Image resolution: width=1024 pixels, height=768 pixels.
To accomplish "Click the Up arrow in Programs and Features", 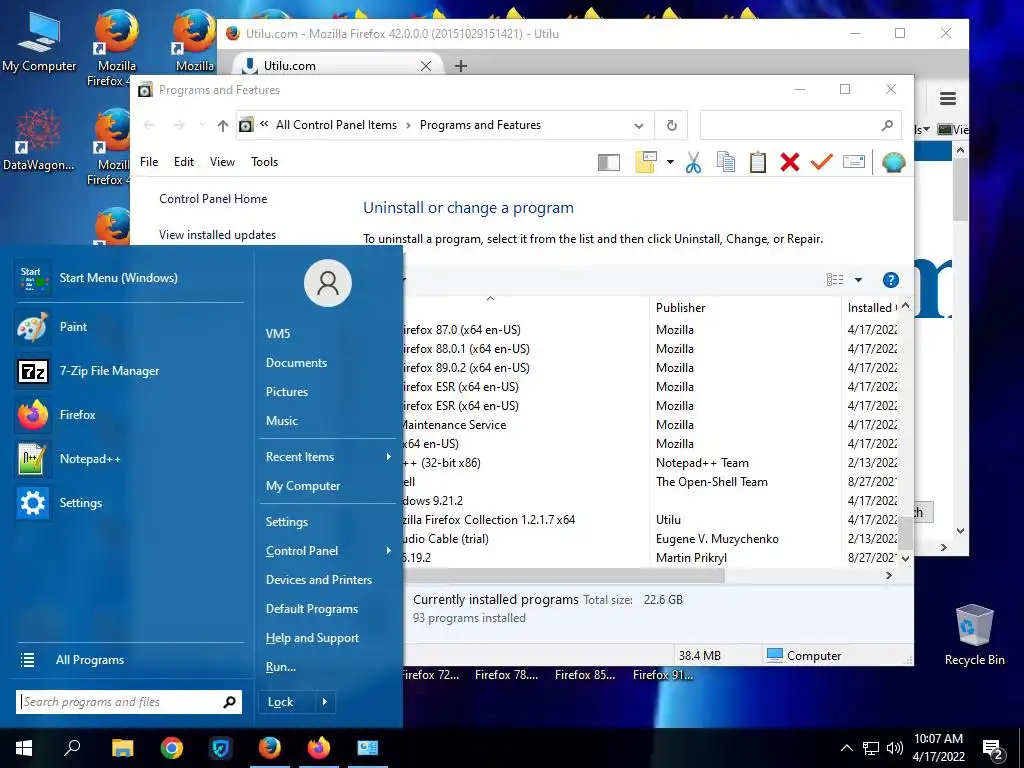I will 223,125.
